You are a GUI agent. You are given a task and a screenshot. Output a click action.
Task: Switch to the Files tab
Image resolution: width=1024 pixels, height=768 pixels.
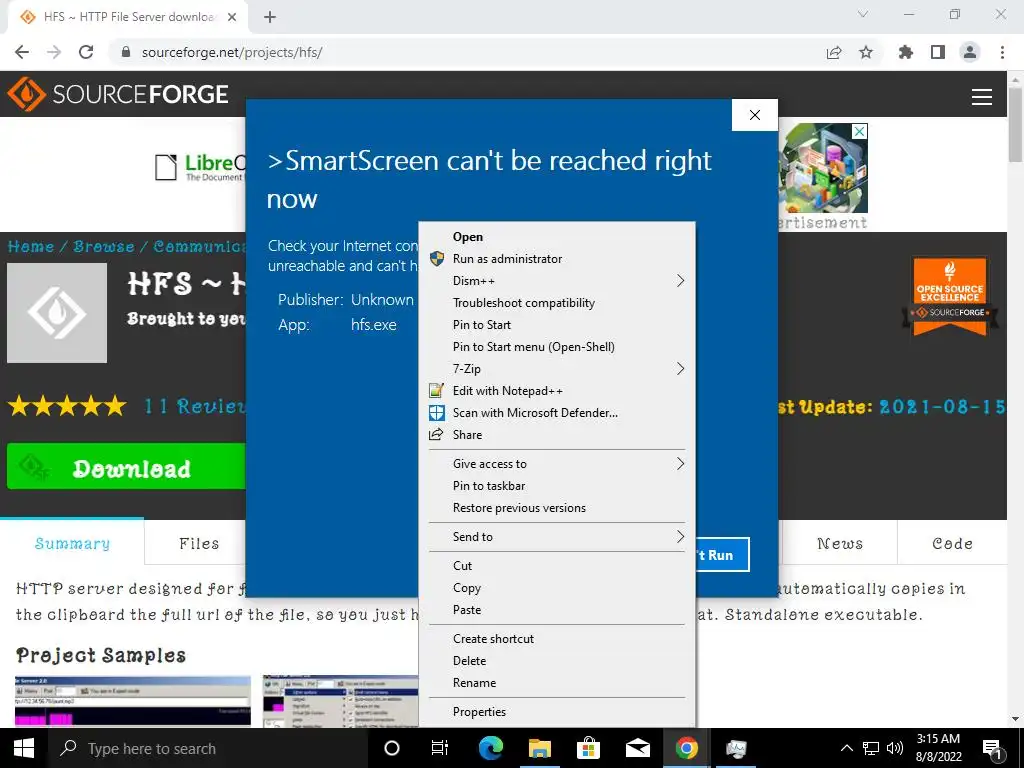tap(199, 543)
